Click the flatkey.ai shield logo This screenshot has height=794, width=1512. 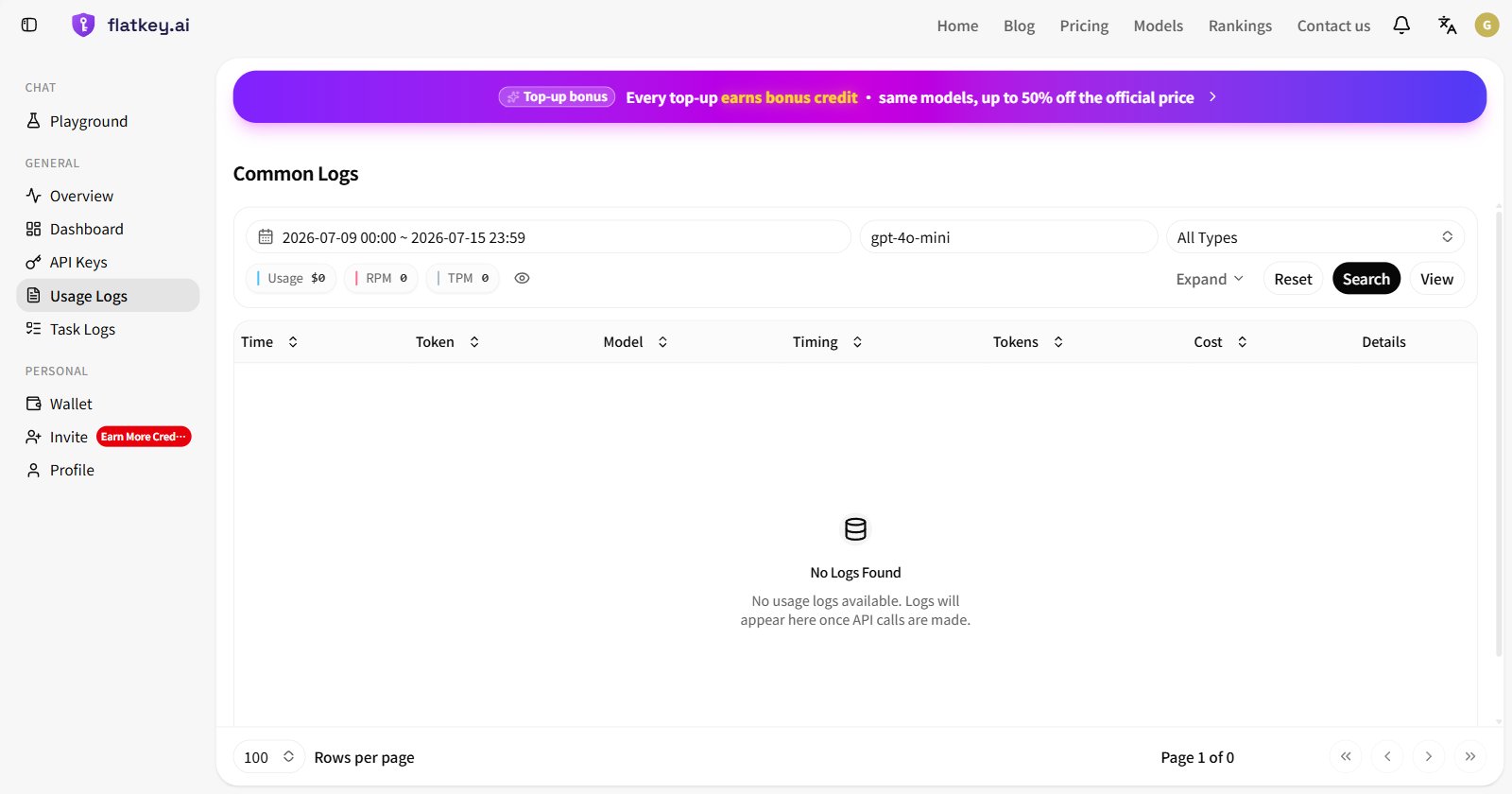pyautogui.click(x=83, y=26)
